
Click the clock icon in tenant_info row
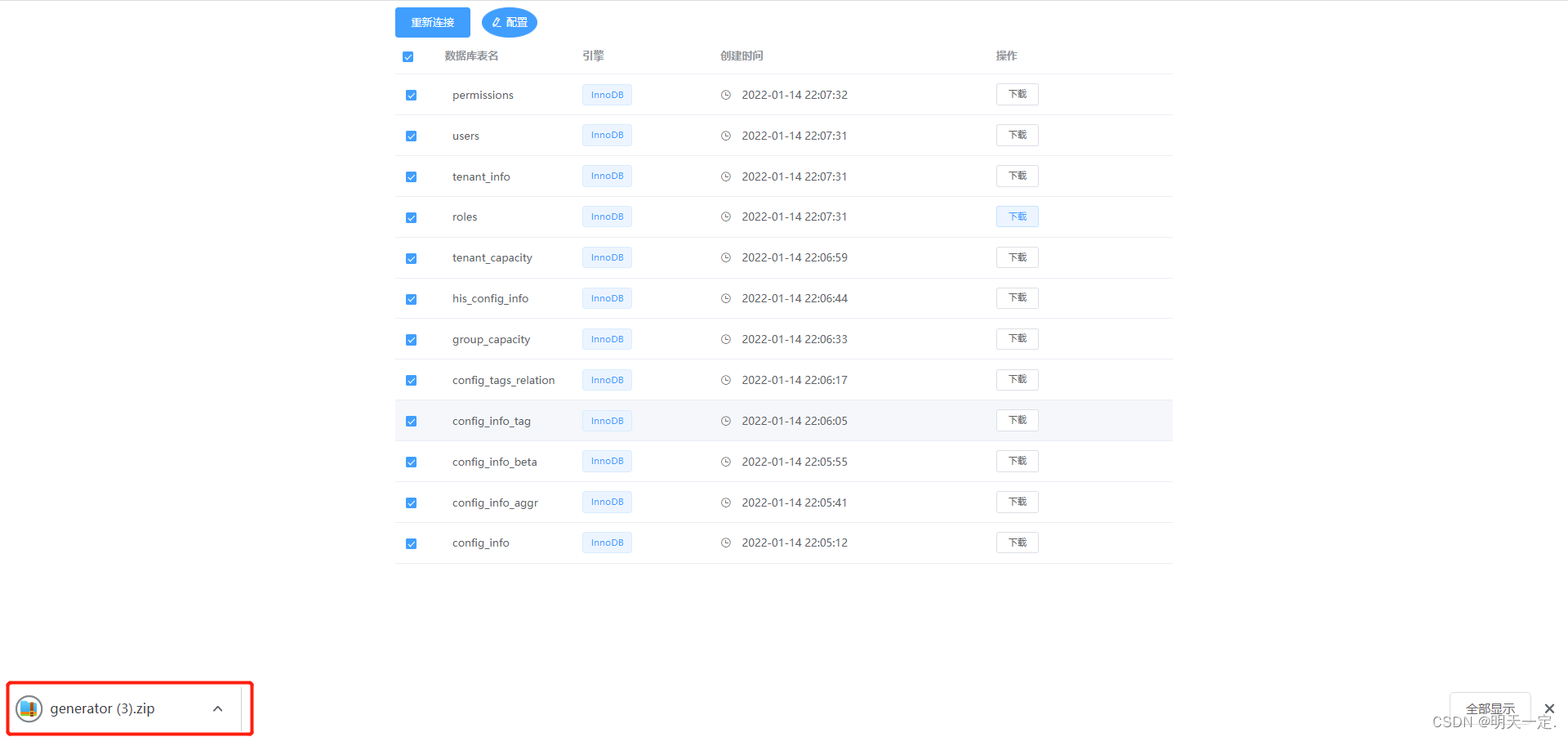click(x=725, y=176)
